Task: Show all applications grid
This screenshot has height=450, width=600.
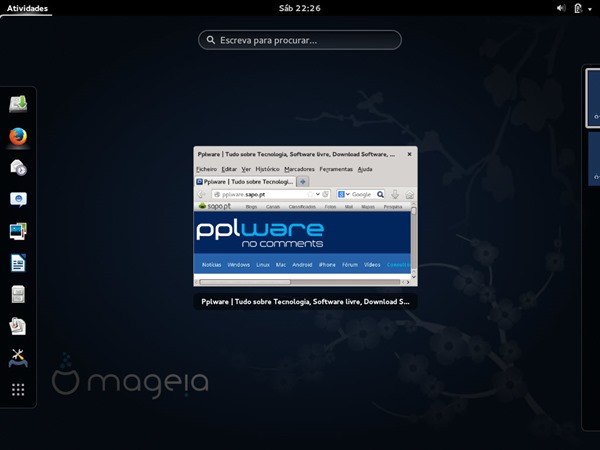Action: 18,390
